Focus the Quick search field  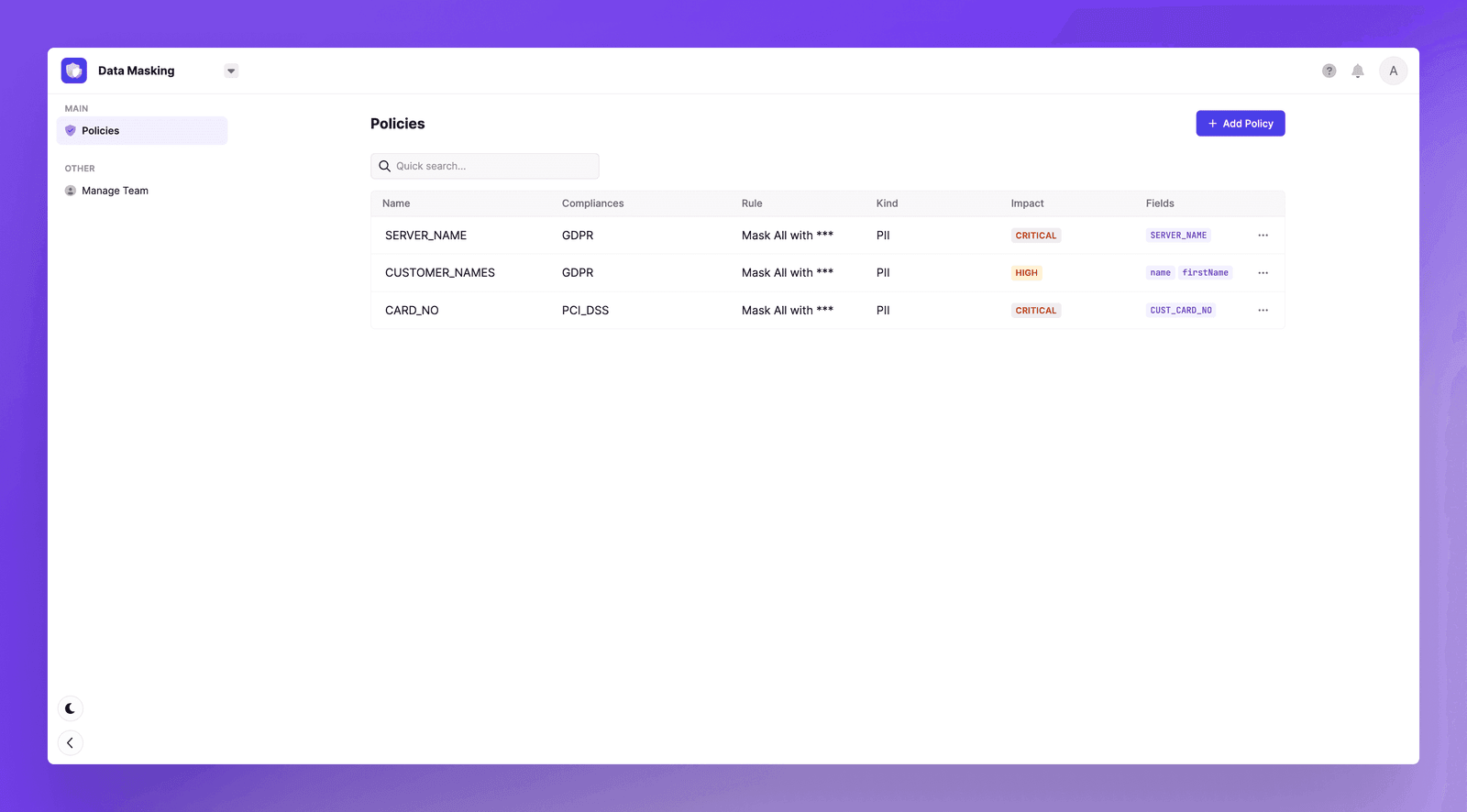pyautogui.click(x=493, y=166)
